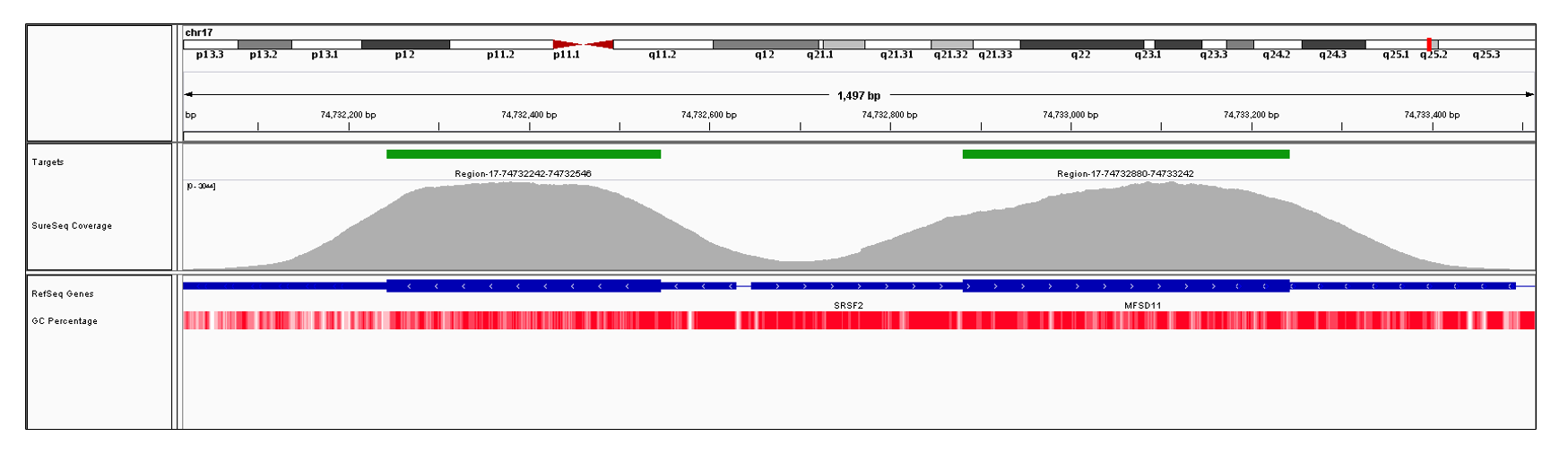Click the q21.1 cytoband label

pyautogui.click(x=819, y=55)
